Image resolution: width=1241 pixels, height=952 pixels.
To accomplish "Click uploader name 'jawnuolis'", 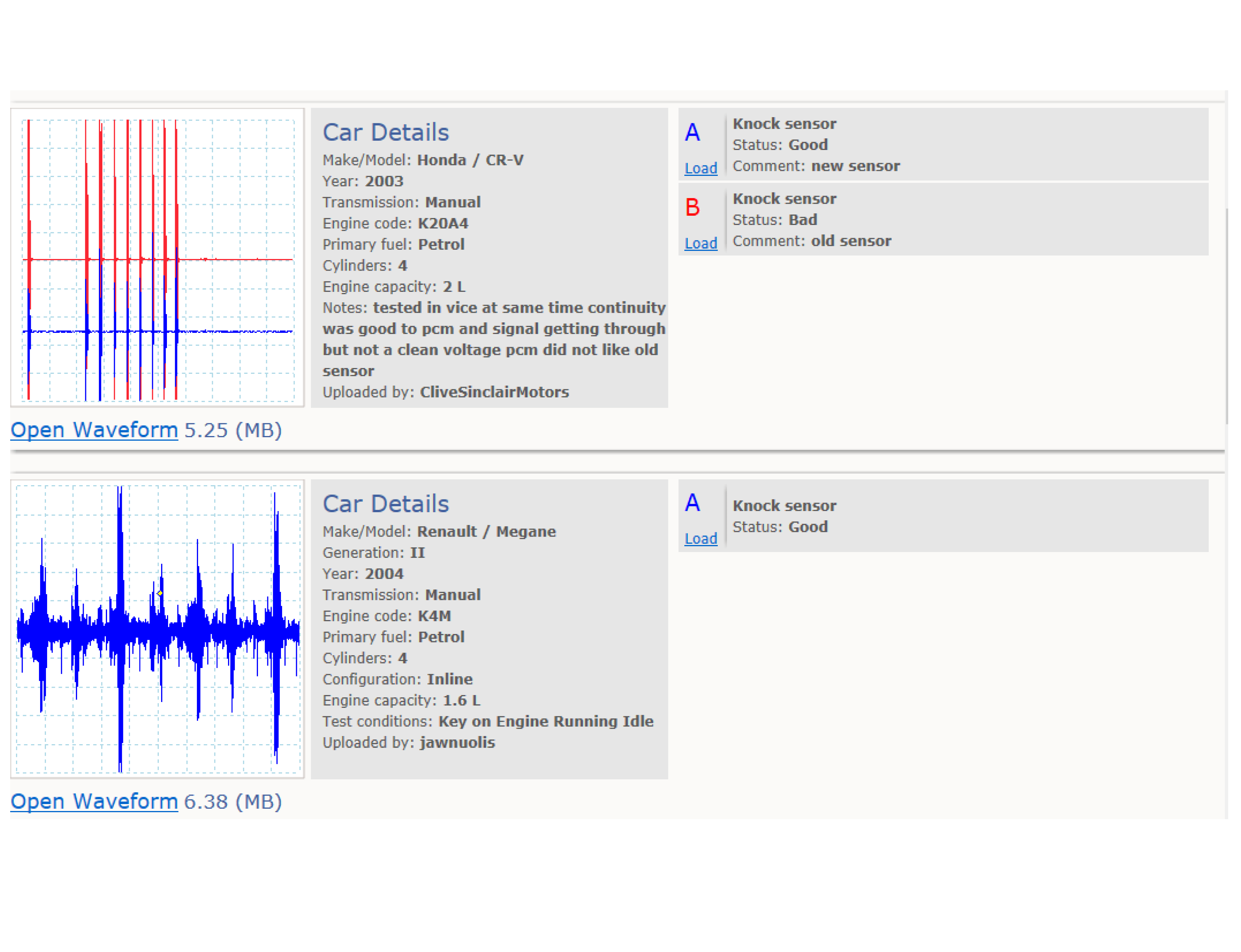I will point(457,742).
